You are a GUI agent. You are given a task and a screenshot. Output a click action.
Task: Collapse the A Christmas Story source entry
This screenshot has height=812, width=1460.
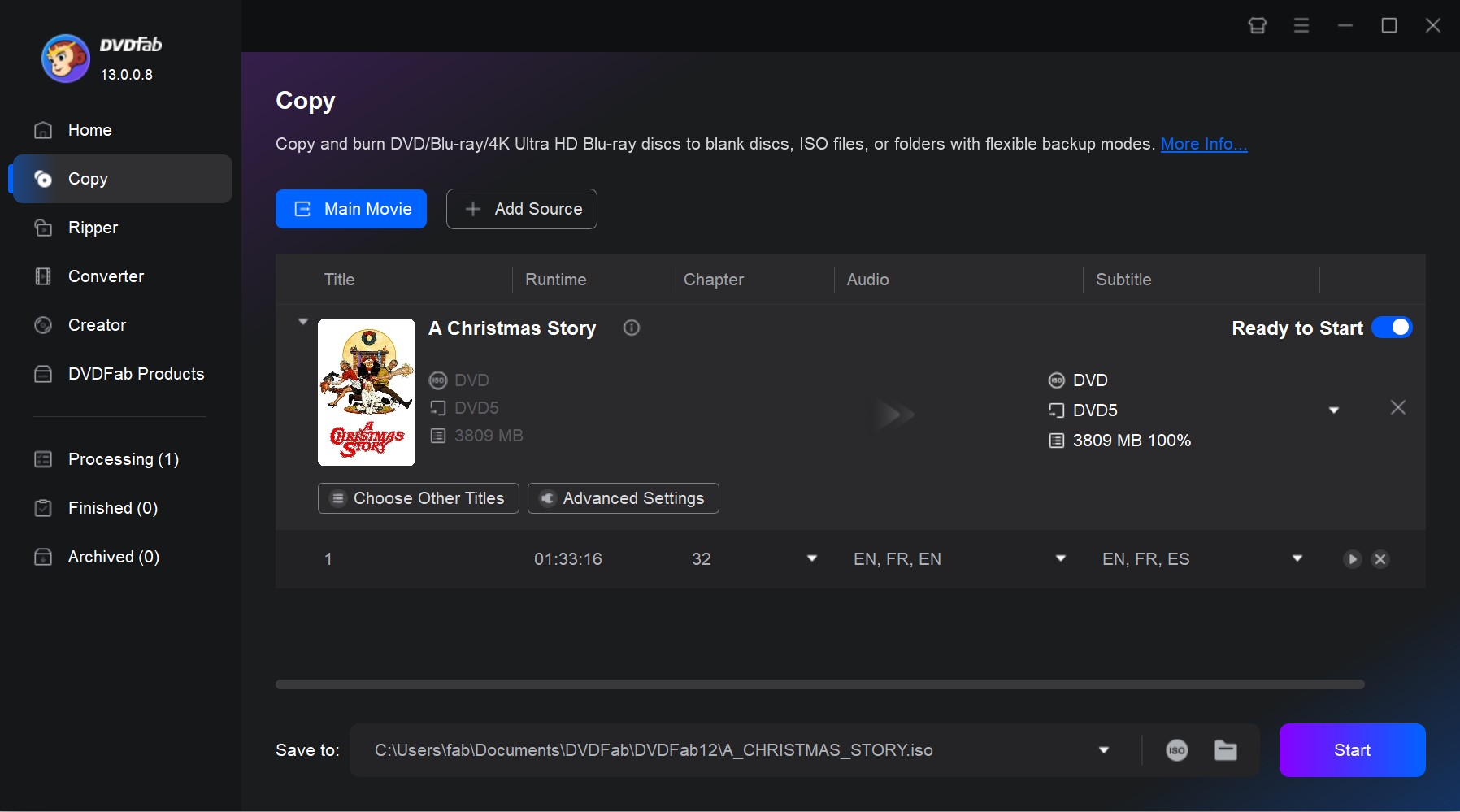tap(302, 321)
